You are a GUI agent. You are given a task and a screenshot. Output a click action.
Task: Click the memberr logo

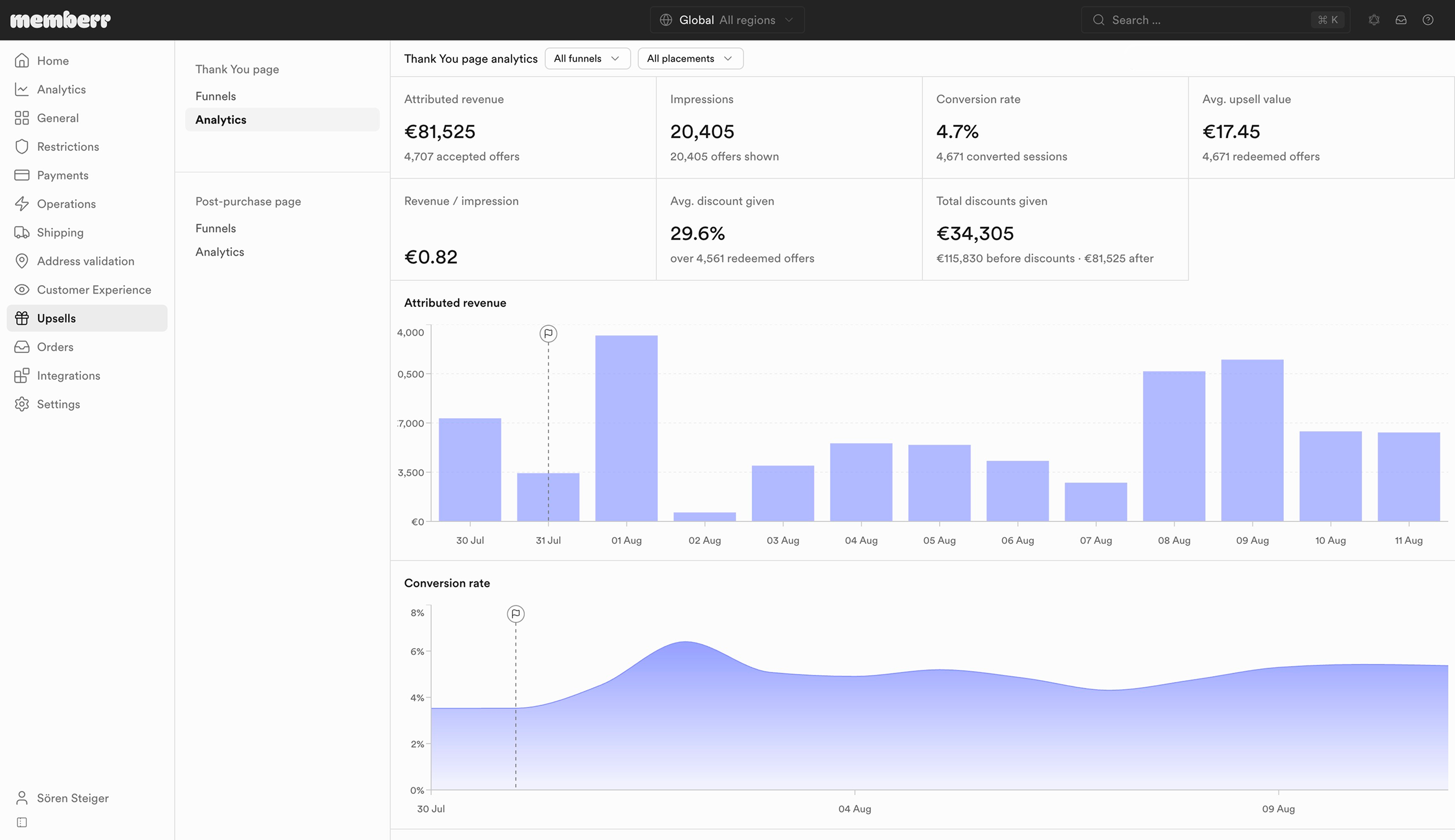point(61,20)
